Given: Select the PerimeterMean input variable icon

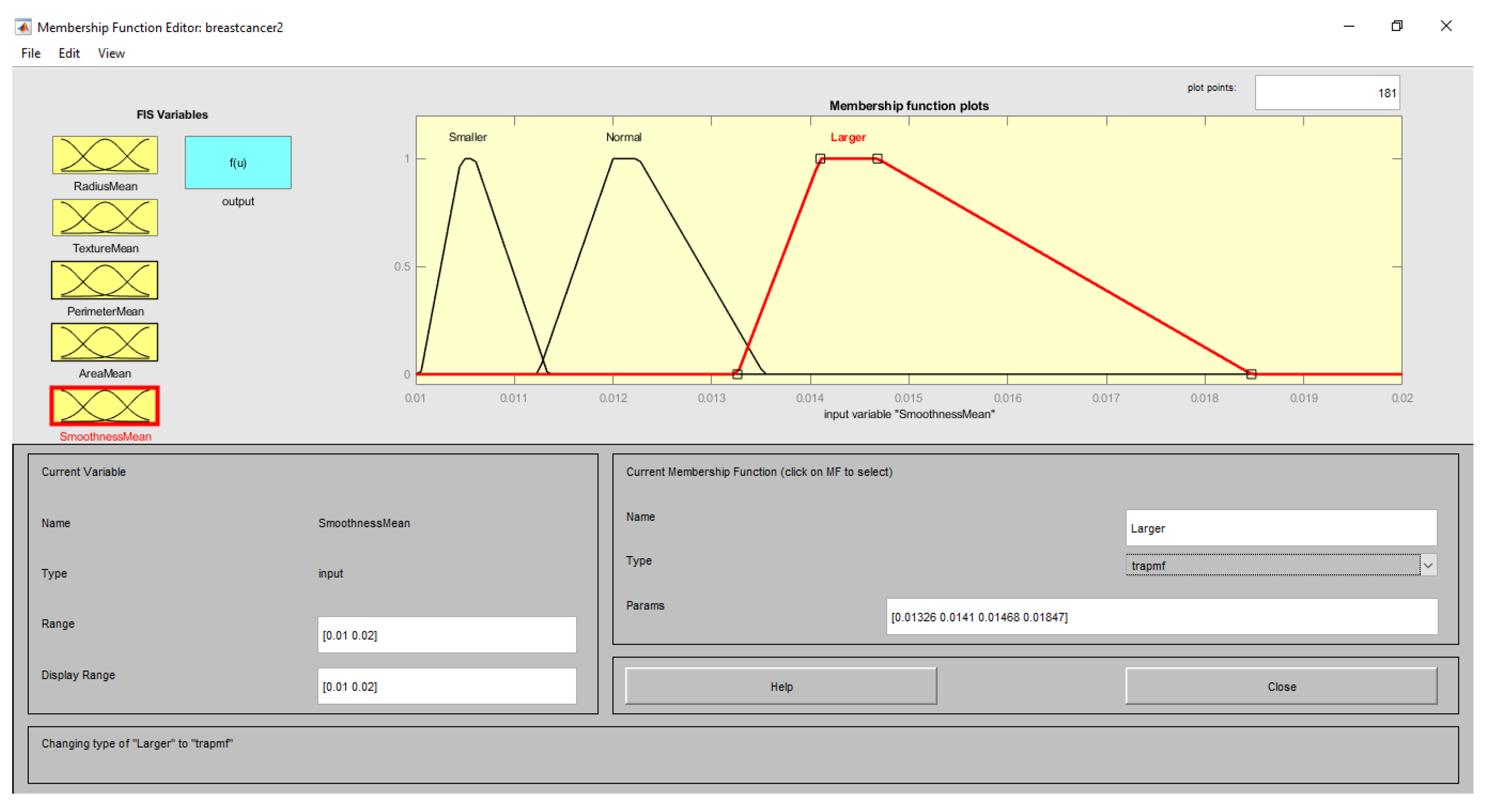Looking at the screenshot, I should [x=104, y=280].
